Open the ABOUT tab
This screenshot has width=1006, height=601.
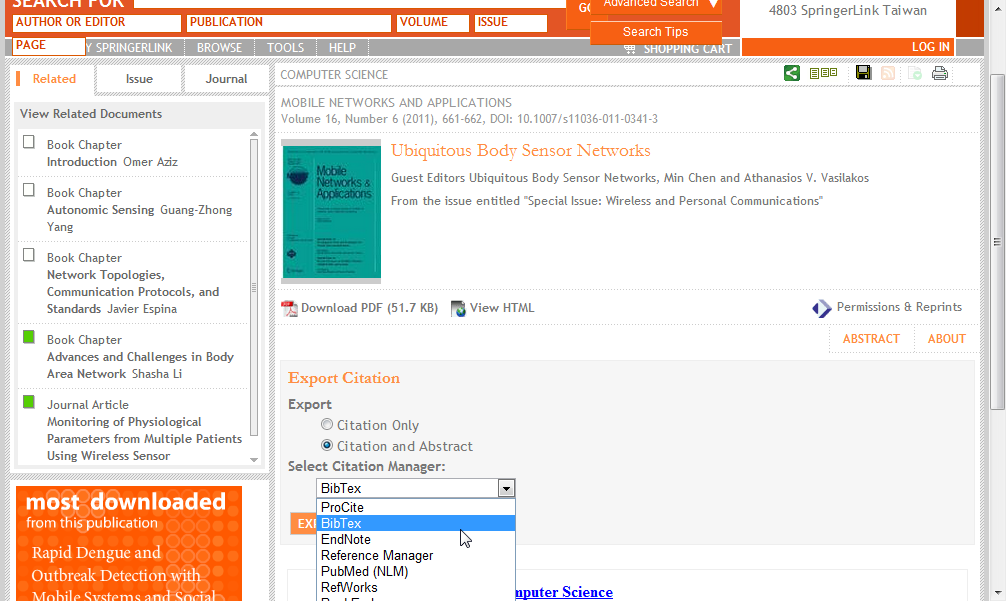click(946, 339)
